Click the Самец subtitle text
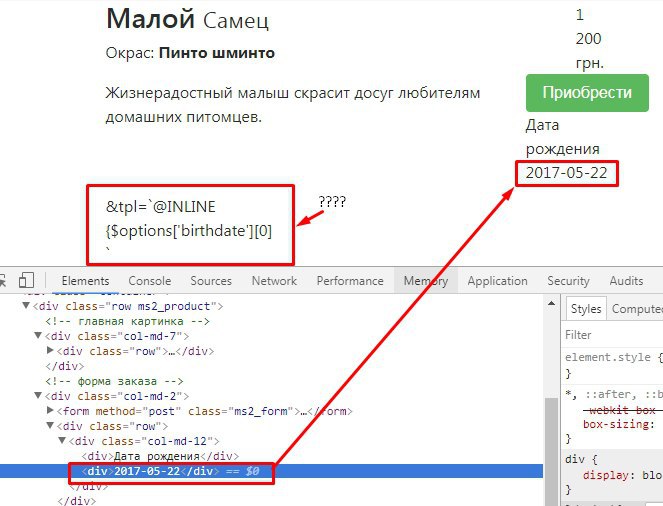The image size is (663, 506). pos(236,20)
